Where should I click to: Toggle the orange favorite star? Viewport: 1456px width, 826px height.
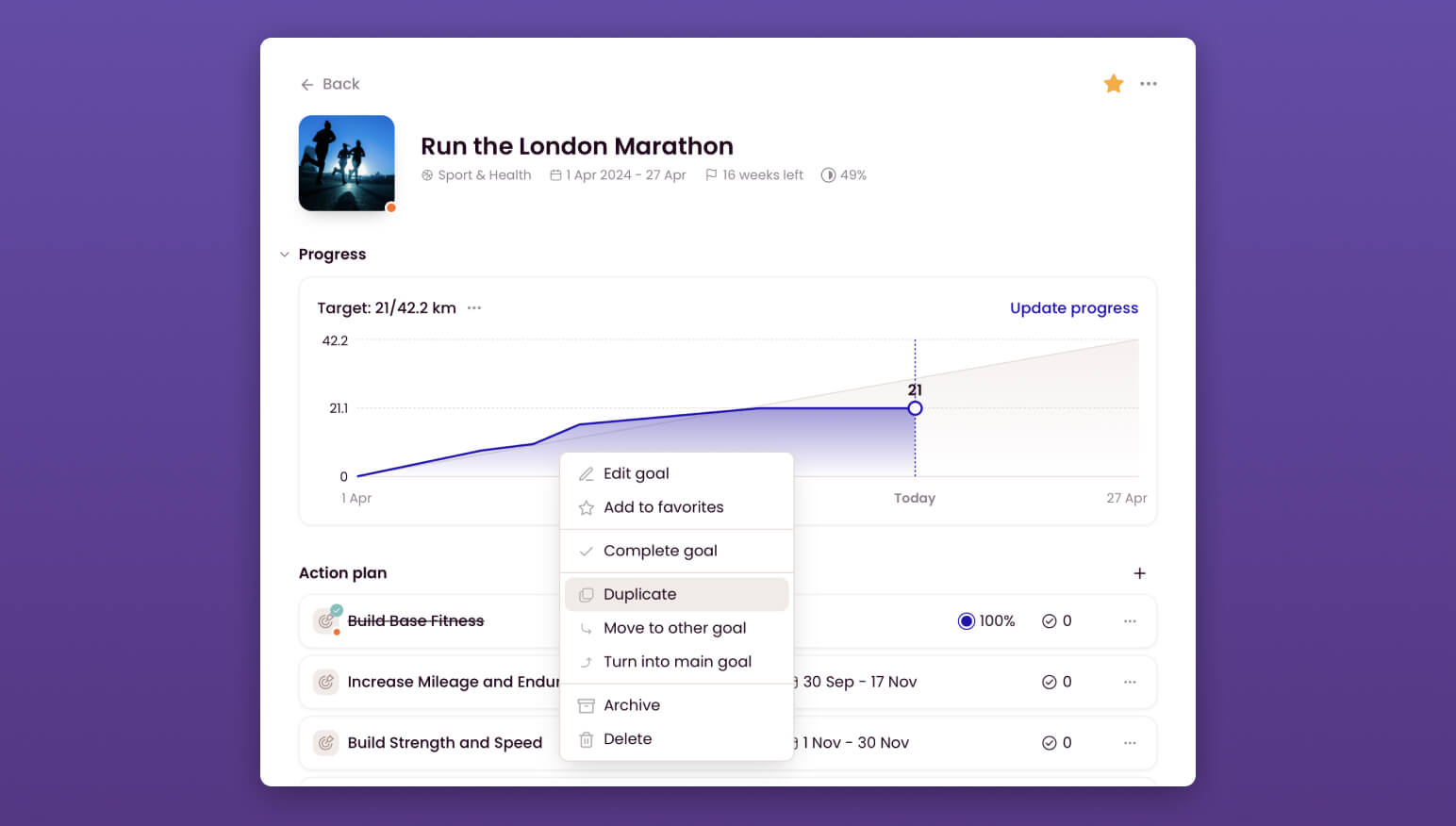tap(1114, 84)
